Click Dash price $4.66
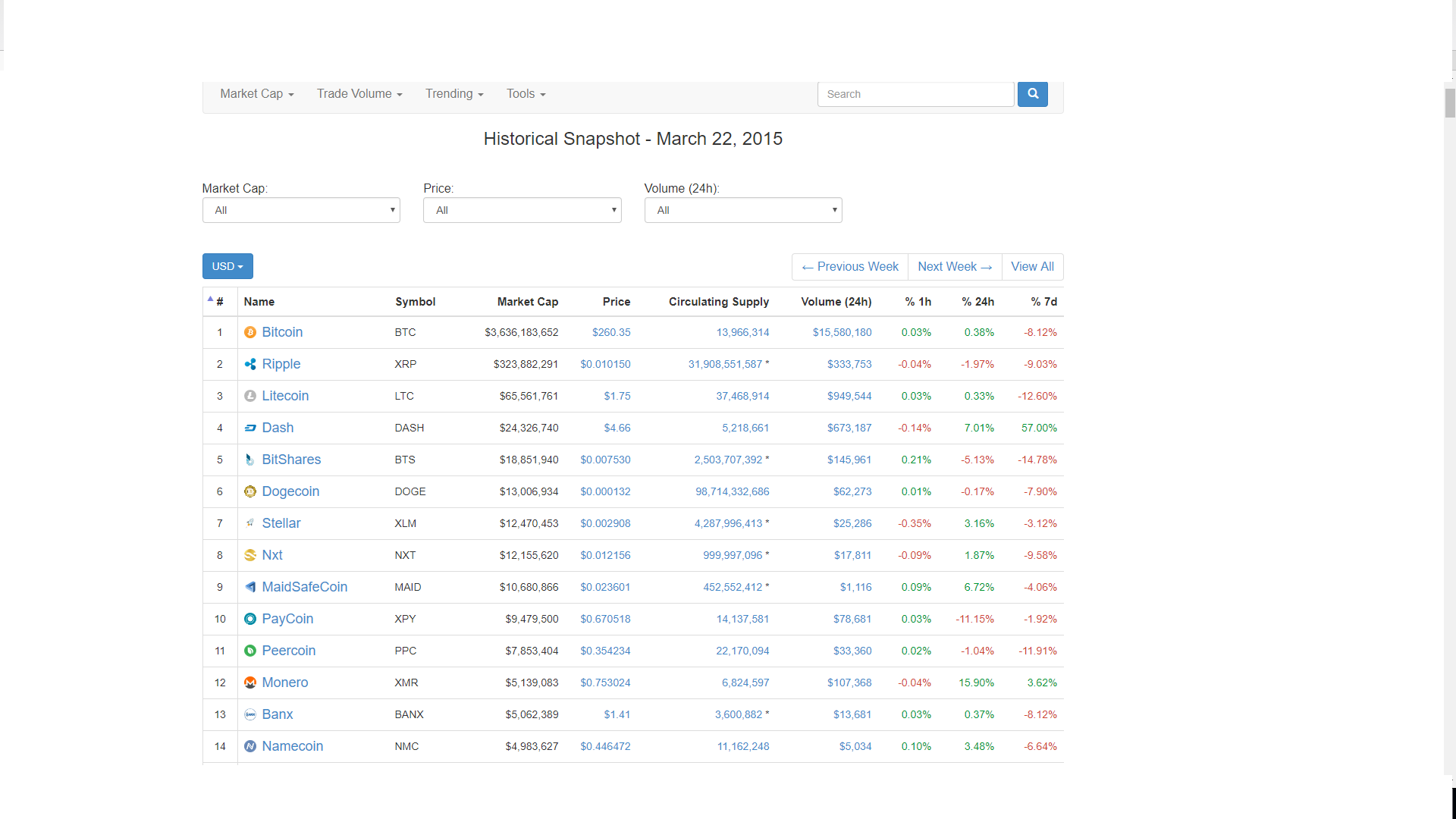The width and height of the screenshot is (1456, 819). (617, 428)
